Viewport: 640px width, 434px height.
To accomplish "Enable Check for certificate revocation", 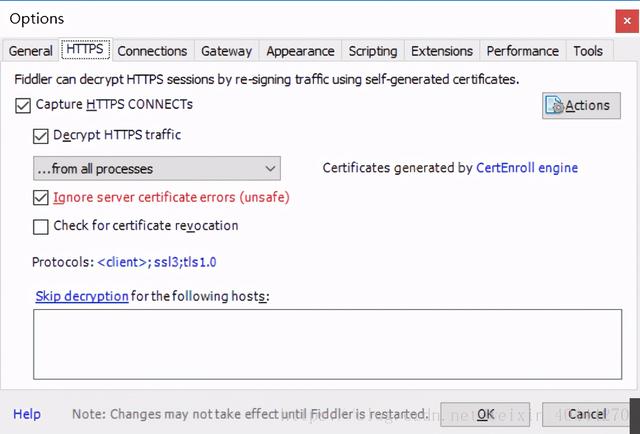I will coord(40,227).
